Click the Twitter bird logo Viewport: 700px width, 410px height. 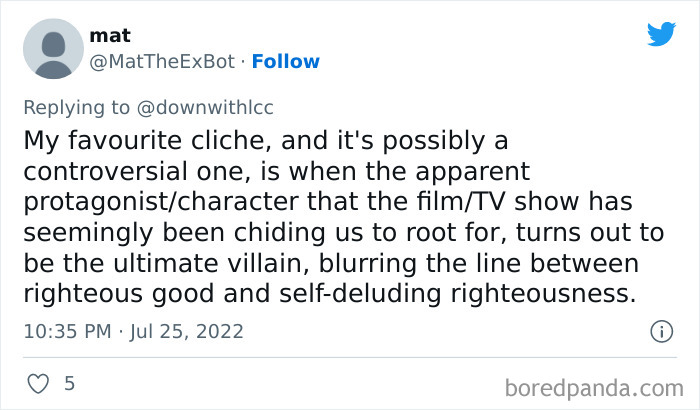[x=661, y=35]
